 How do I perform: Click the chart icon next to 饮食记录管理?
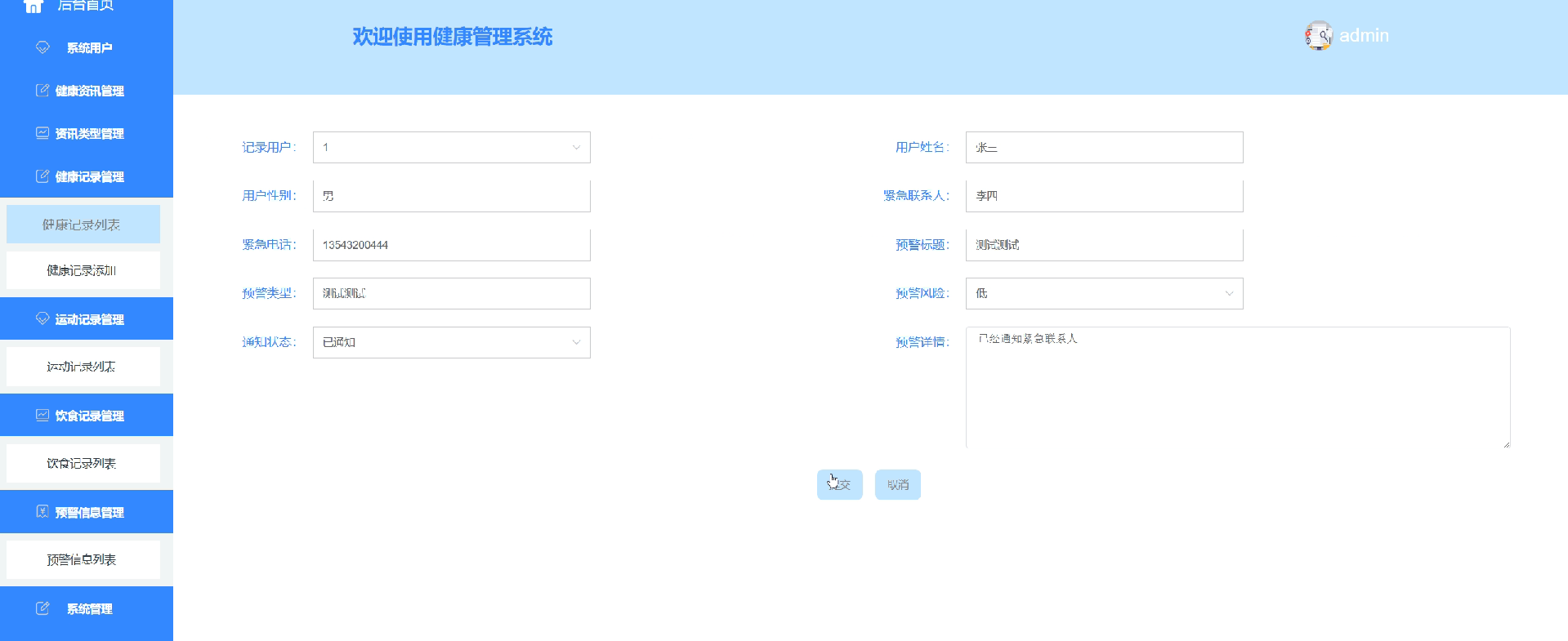[42, 415]
